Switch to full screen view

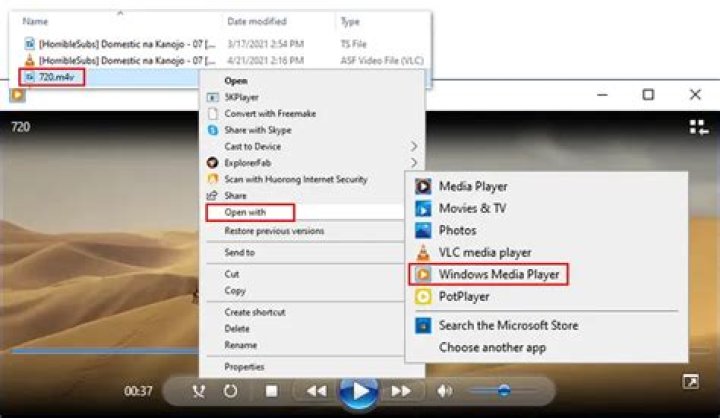690,382
